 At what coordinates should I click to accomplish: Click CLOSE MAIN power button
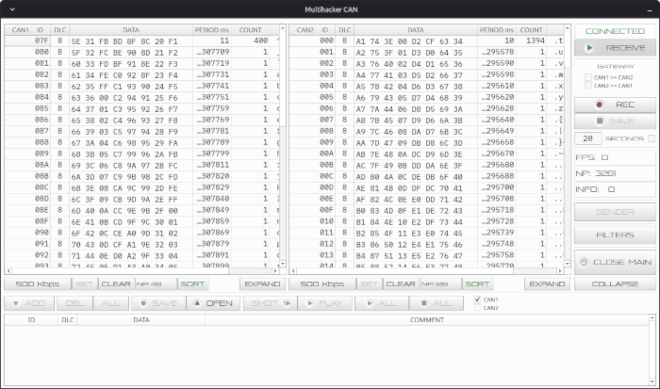[x=615, y=262]
